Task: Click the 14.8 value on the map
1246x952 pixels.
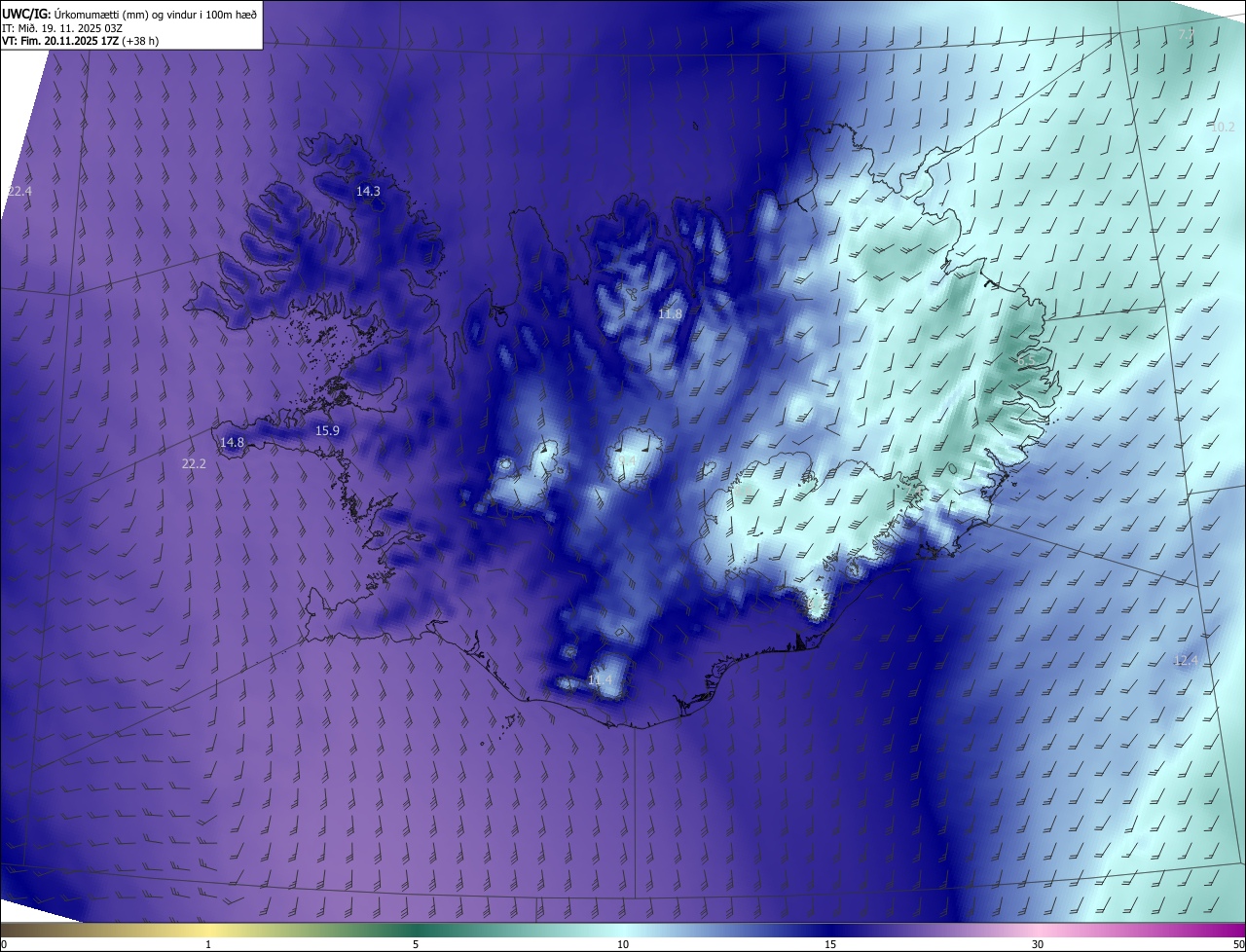Action: (232, 443)
